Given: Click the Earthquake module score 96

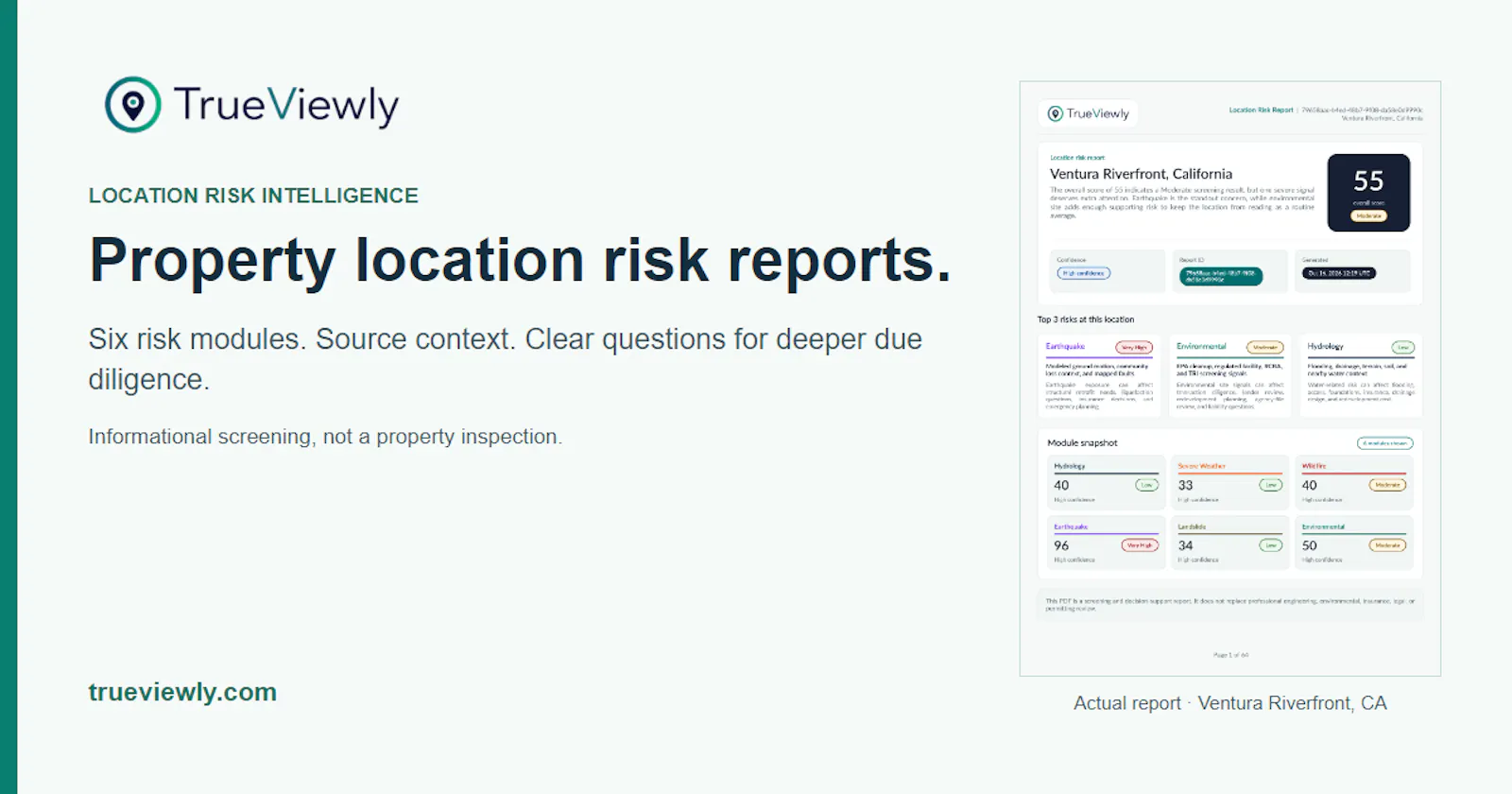Looking at the screenshot, I should (1061, 545).
